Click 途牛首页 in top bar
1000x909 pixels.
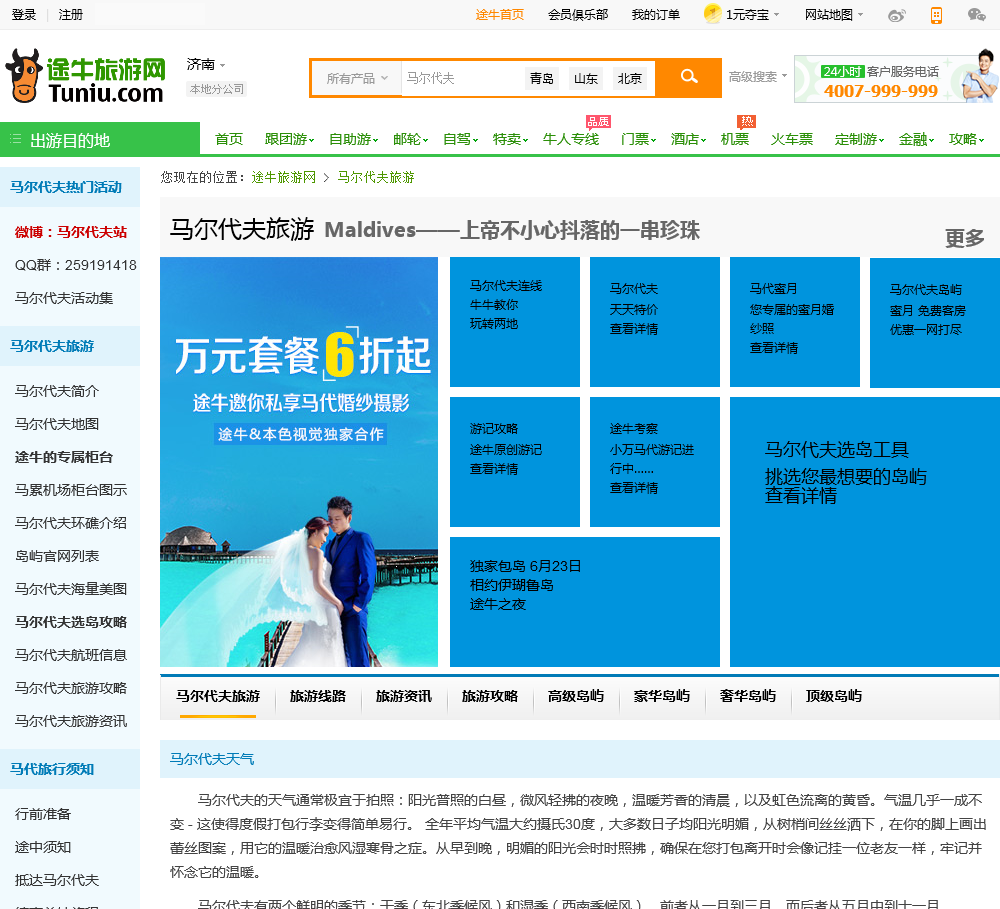500,15
